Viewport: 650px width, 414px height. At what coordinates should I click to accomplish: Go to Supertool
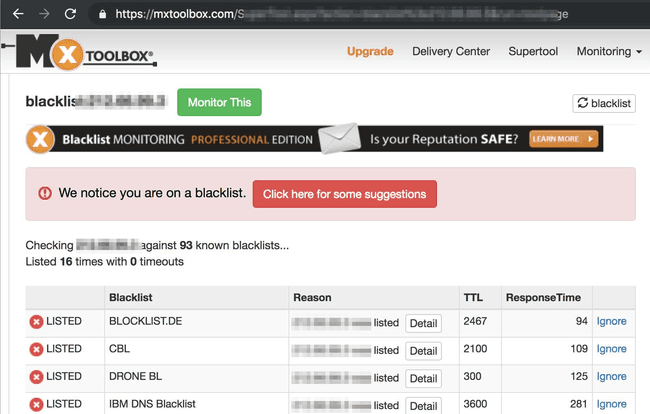click(x=533, y=51)
